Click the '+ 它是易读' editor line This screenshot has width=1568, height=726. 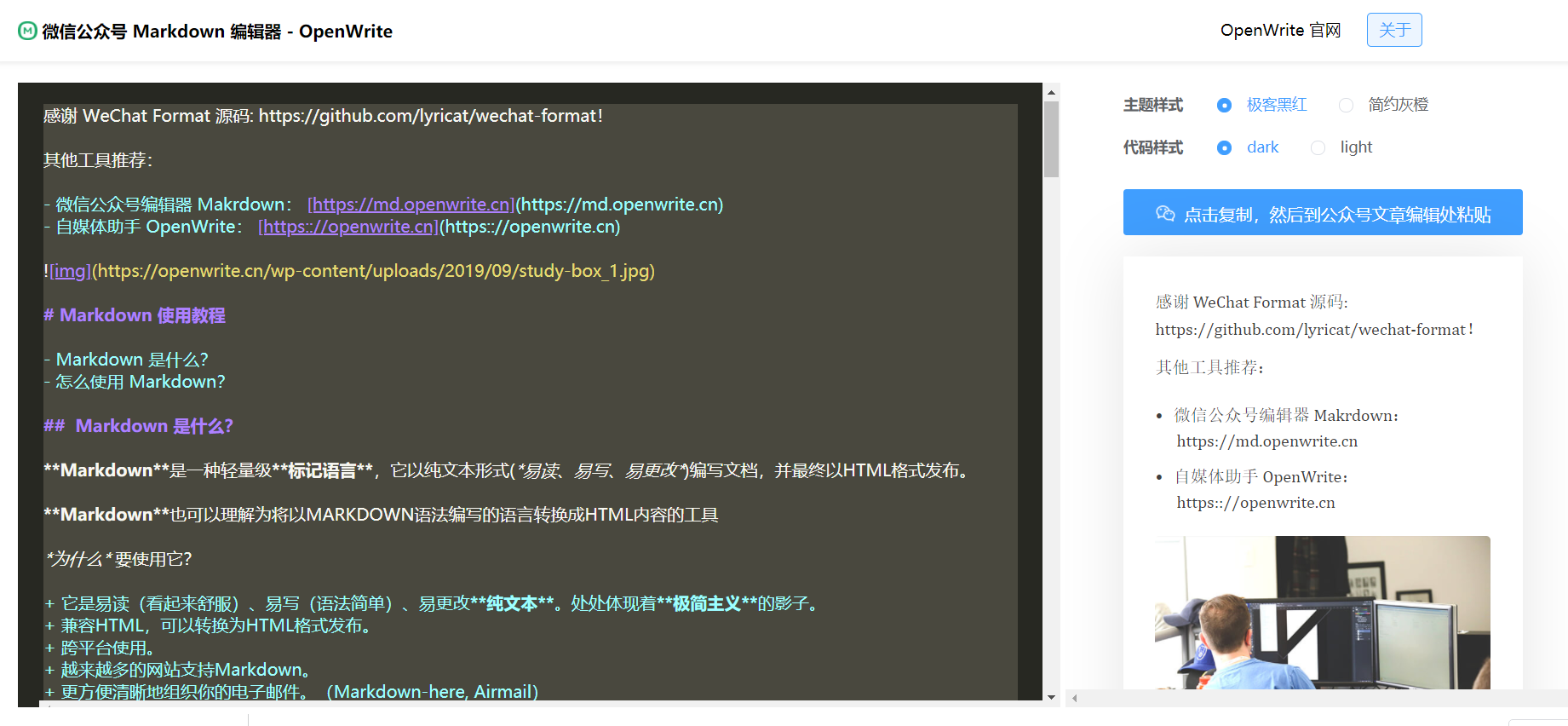432,603
